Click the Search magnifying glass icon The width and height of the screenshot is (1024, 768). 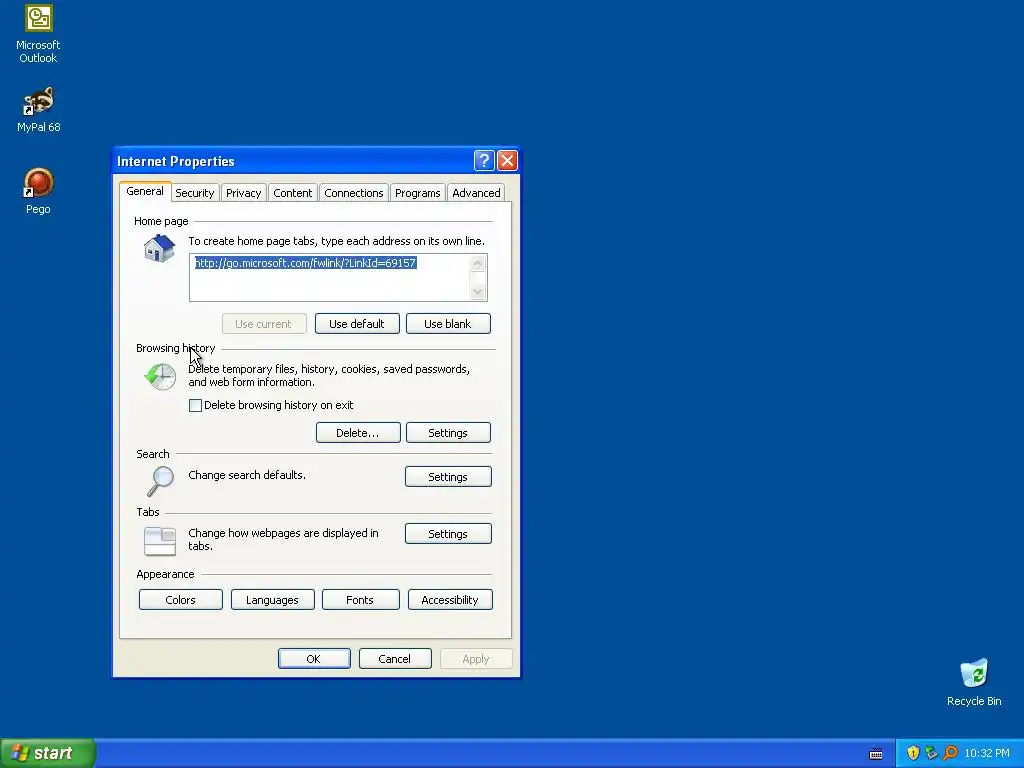point(160,481)
